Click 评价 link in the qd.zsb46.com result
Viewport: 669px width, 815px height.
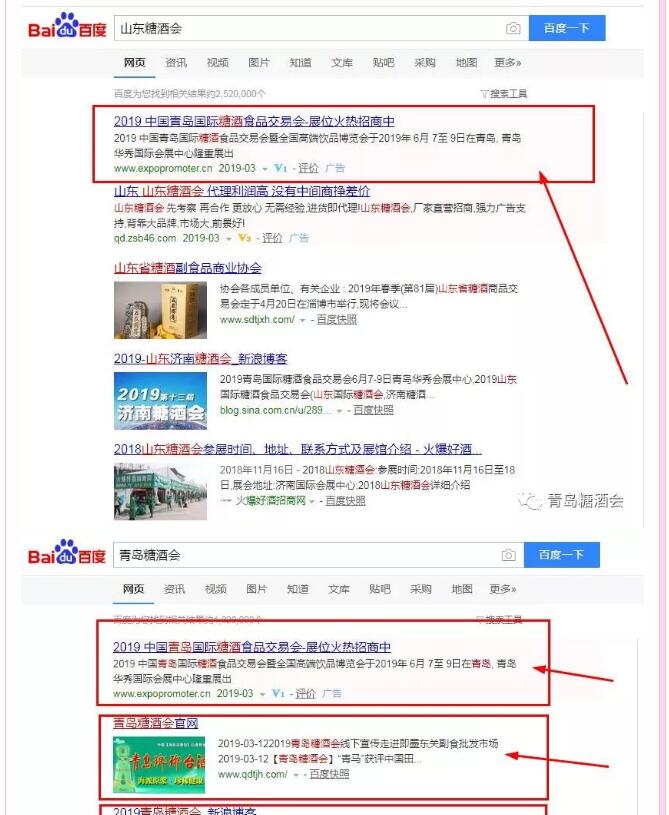point(272,238)
